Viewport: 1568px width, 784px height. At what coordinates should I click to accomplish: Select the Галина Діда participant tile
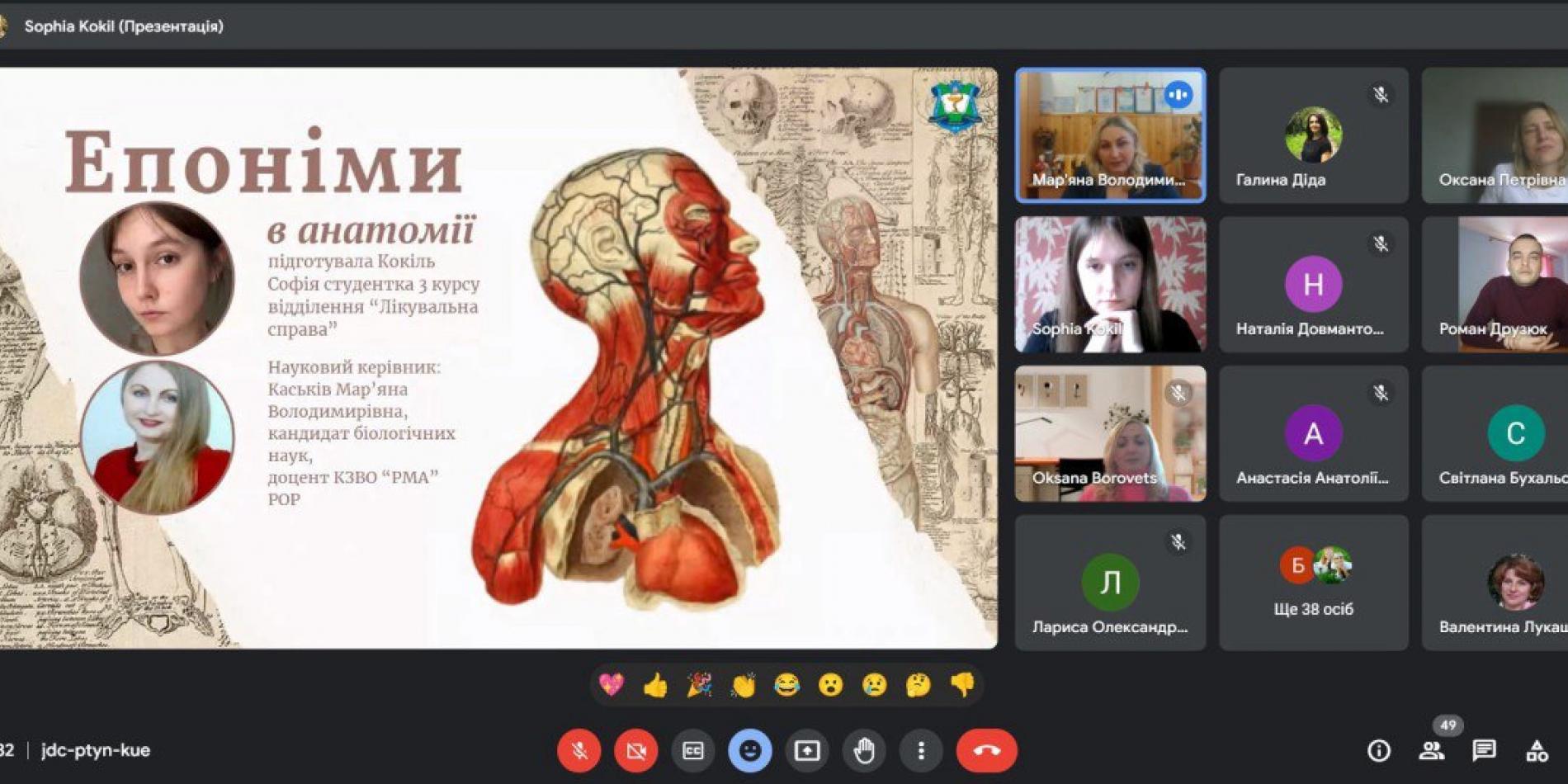pos(1314,135)
